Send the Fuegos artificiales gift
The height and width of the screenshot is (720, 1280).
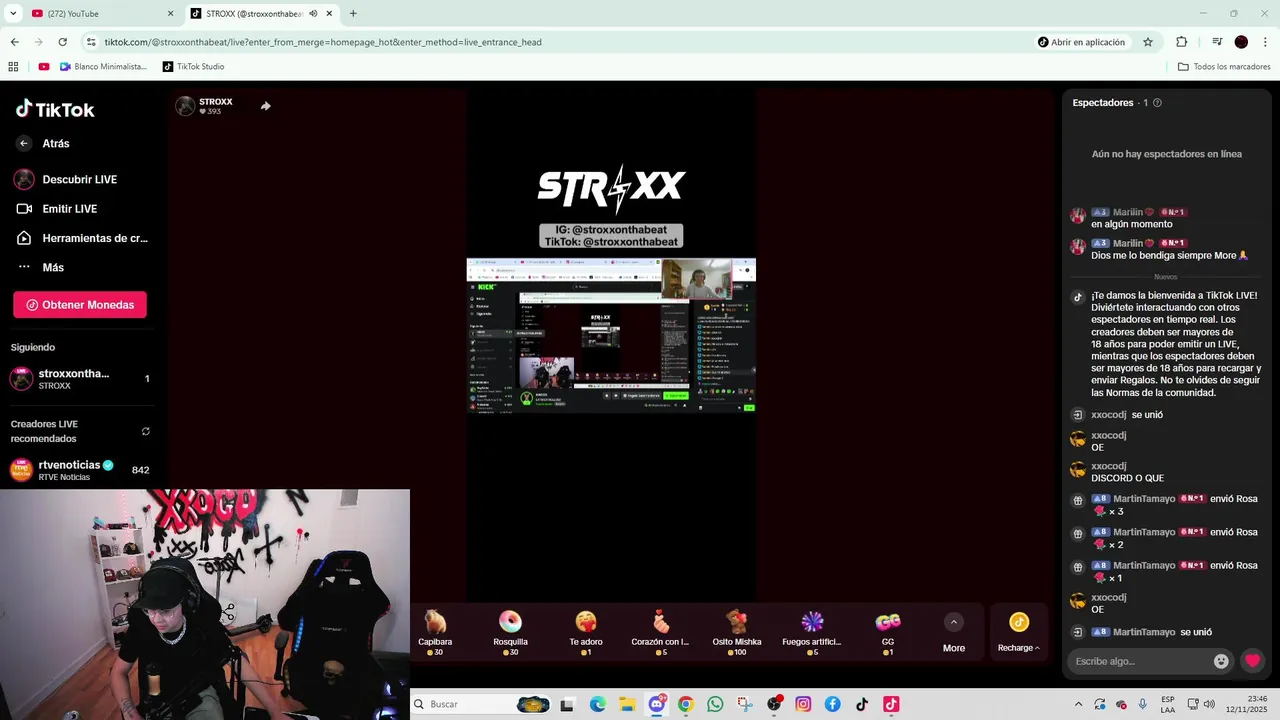[x=812, y=633]
